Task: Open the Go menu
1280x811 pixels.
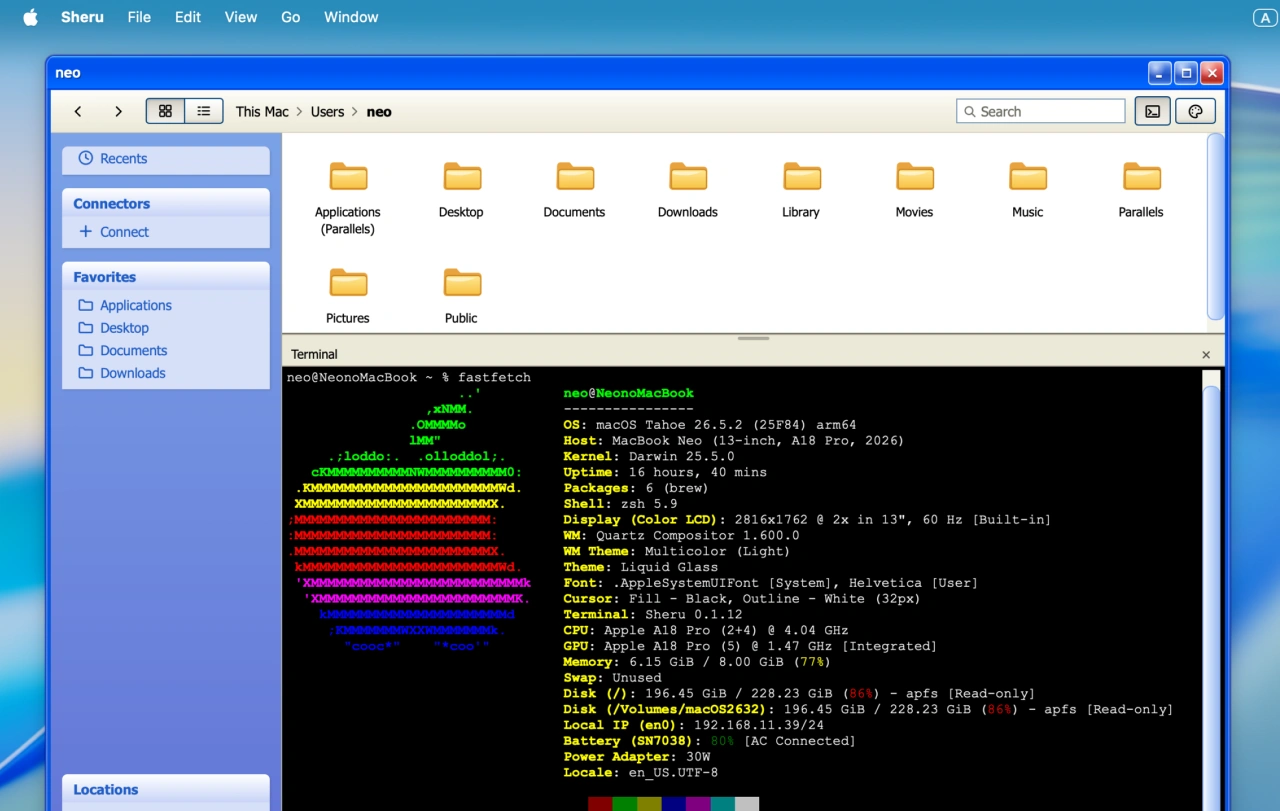Action: [290, 17]
